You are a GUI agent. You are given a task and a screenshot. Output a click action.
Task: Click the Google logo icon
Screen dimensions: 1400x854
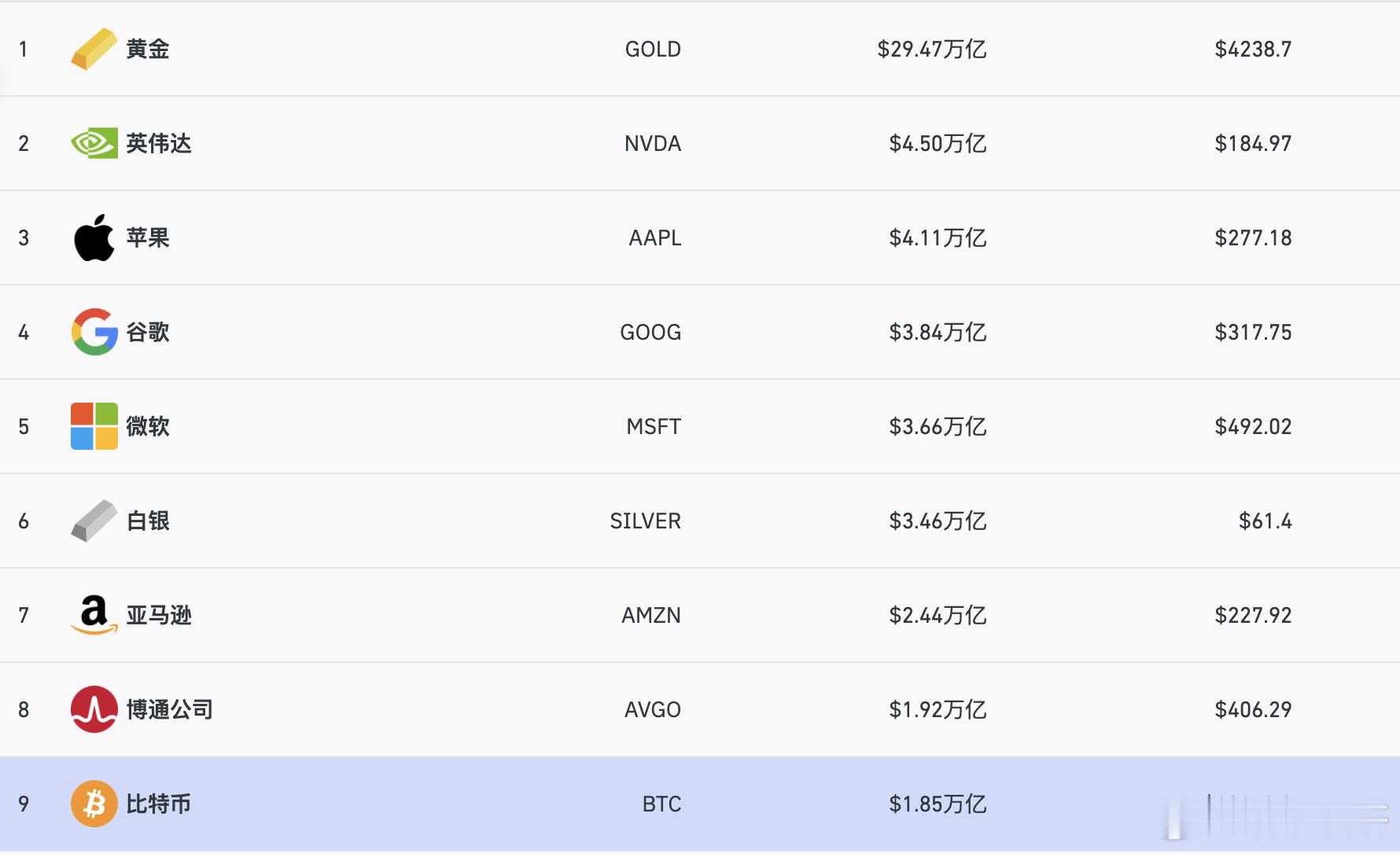(94, 332)
